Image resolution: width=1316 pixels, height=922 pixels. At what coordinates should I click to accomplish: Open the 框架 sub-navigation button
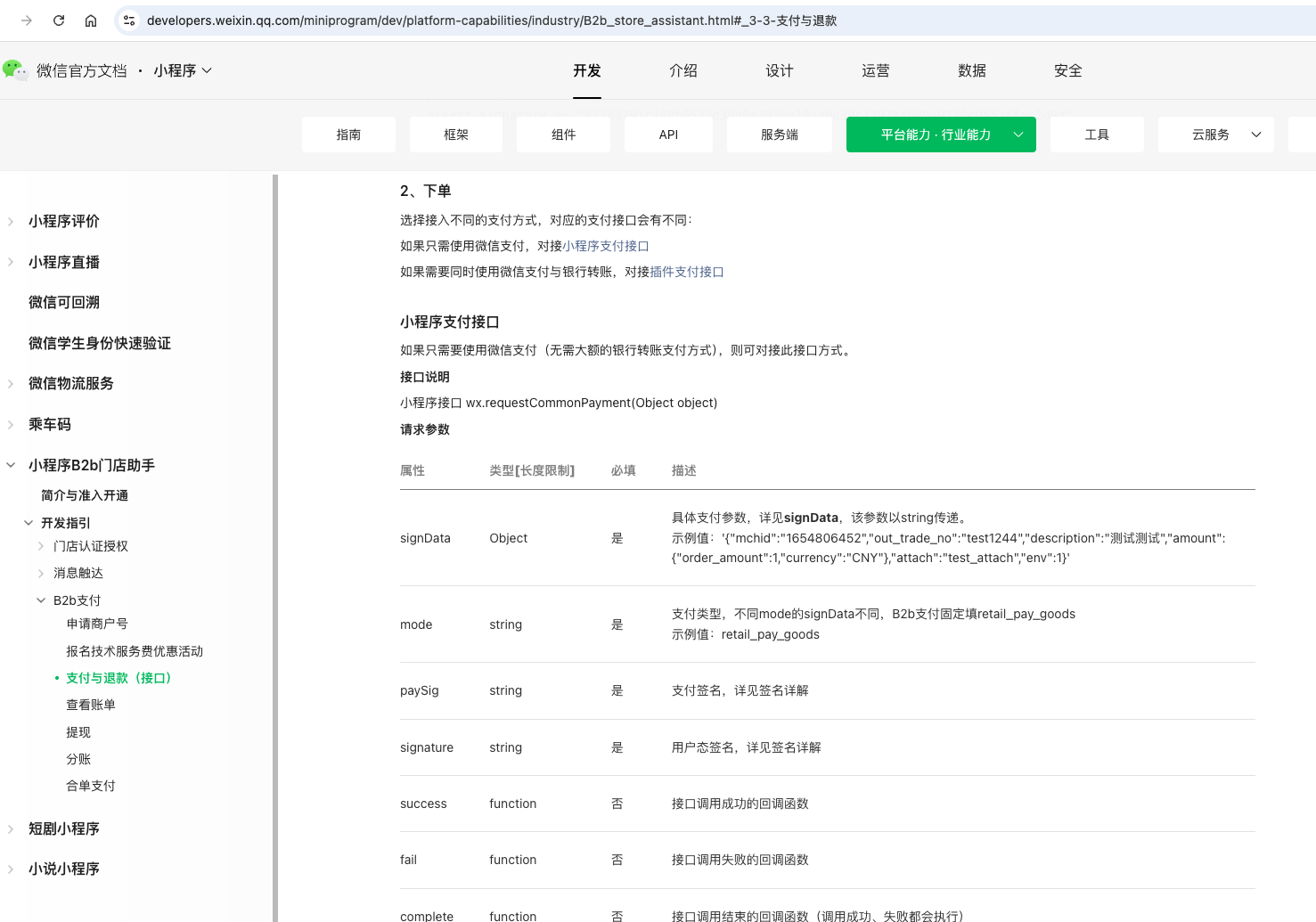456,135
